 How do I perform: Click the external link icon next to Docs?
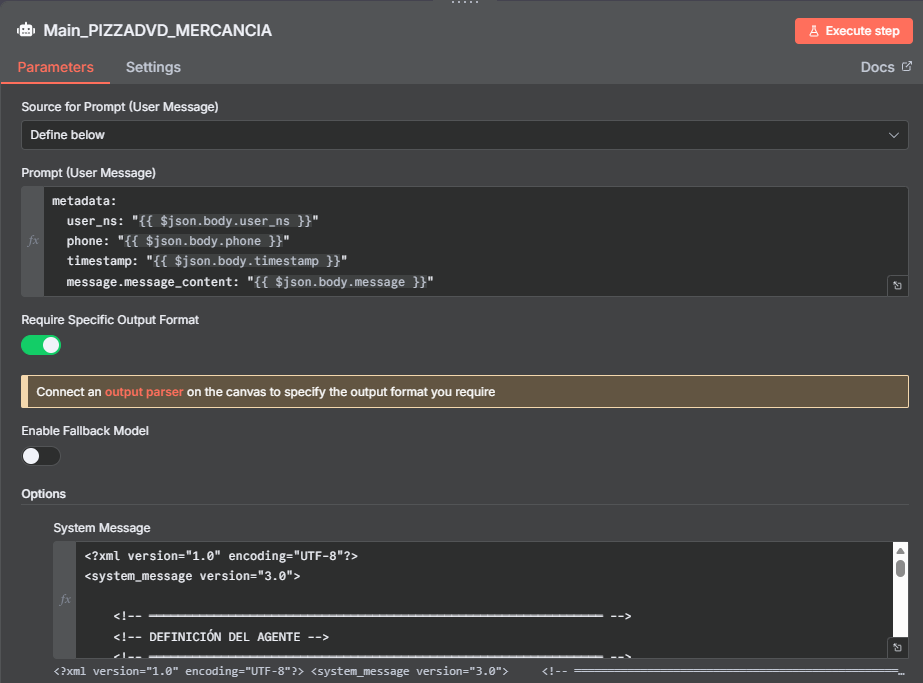point(907,67)
